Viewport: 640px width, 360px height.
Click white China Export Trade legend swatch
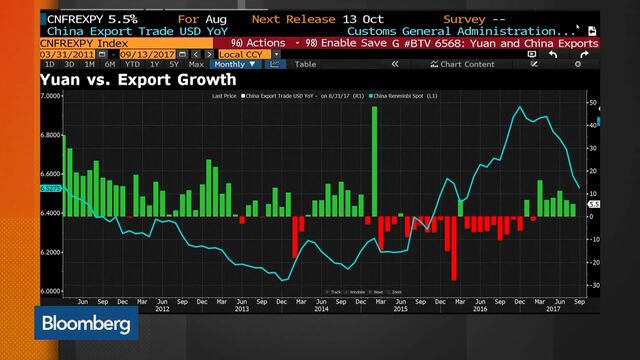[243, 96]
